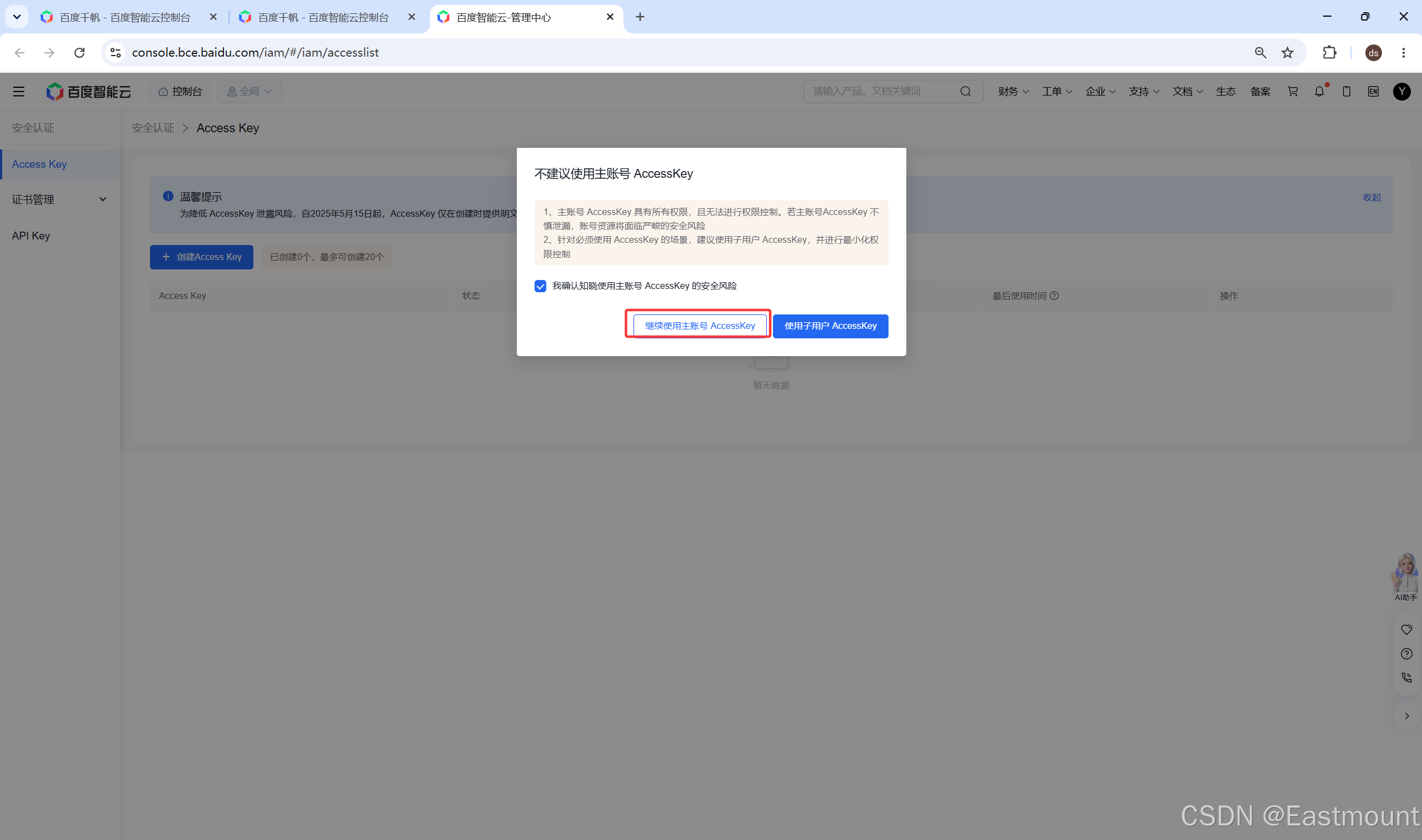Open the help question mark icon on right rail
1422x840 pixels.
click(x=1406, y=654)
